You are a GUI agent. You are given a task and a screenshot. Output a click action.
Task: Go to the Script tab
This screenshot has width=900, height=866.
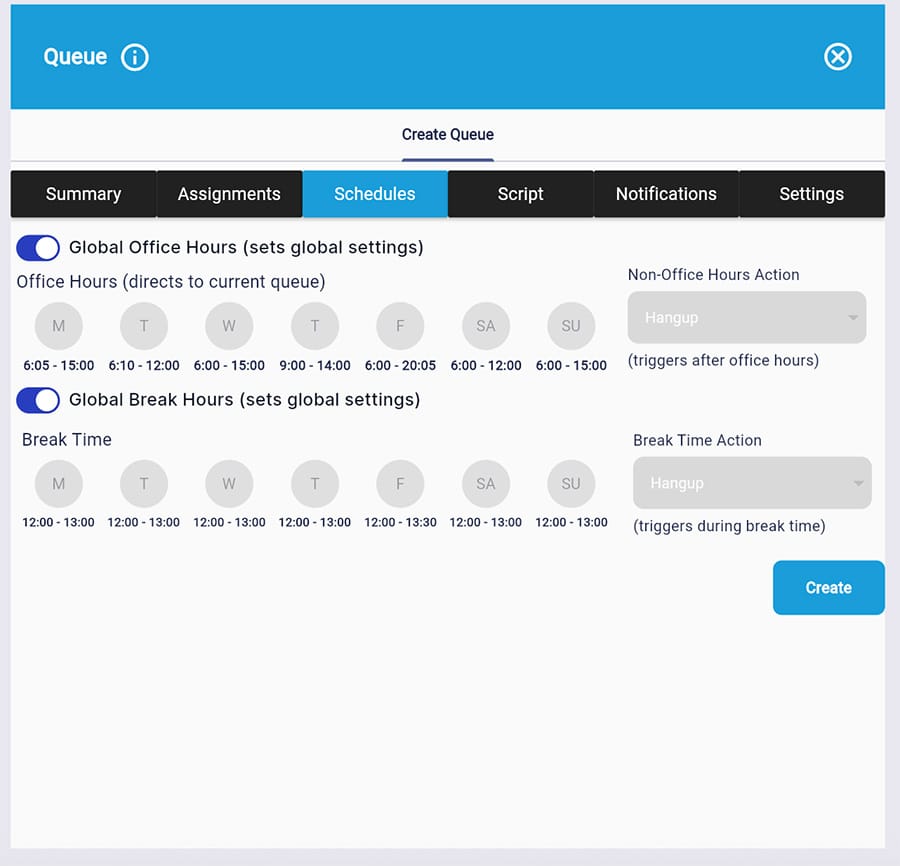point(520,194)
